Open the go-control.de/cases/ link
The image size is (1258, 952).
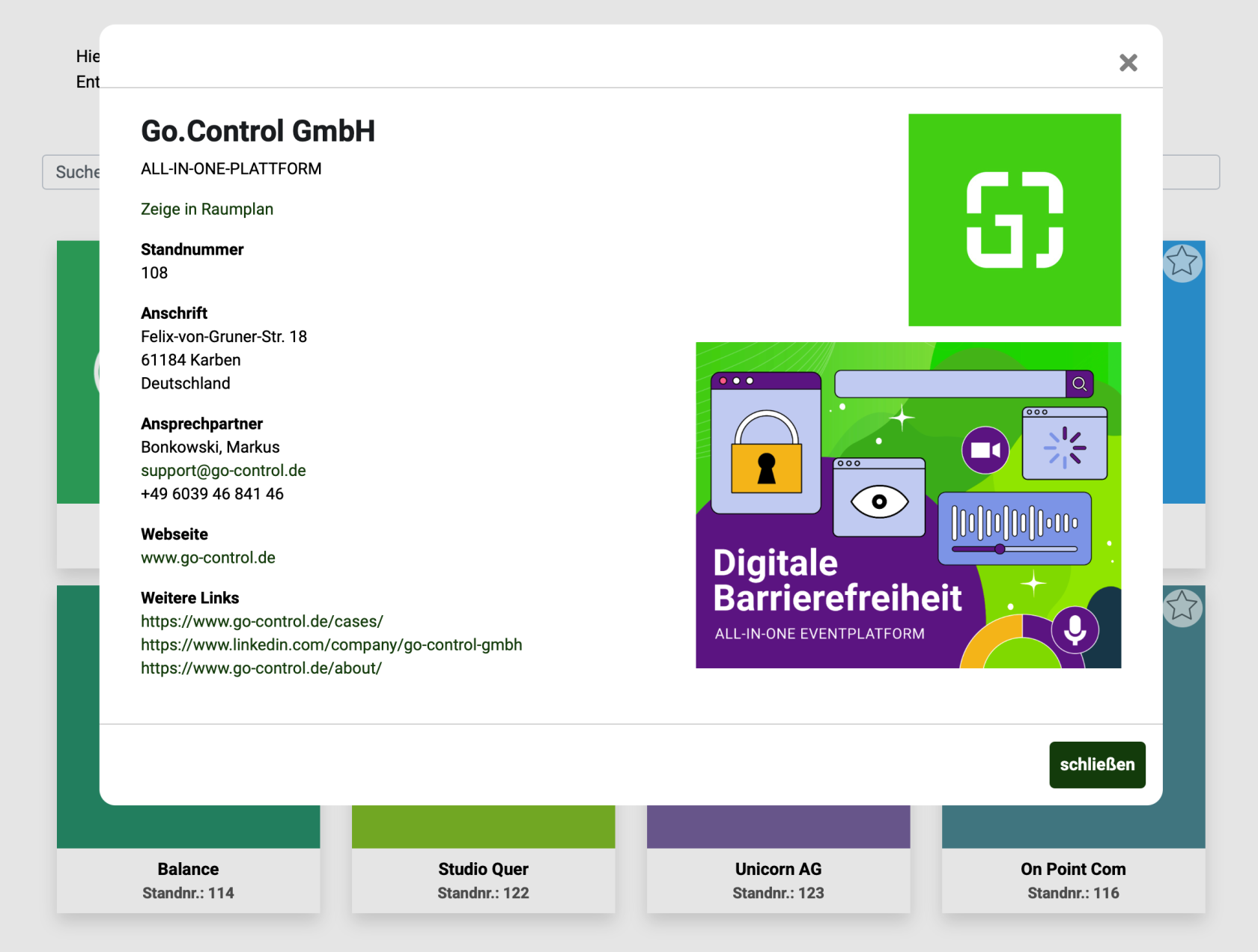262,621
